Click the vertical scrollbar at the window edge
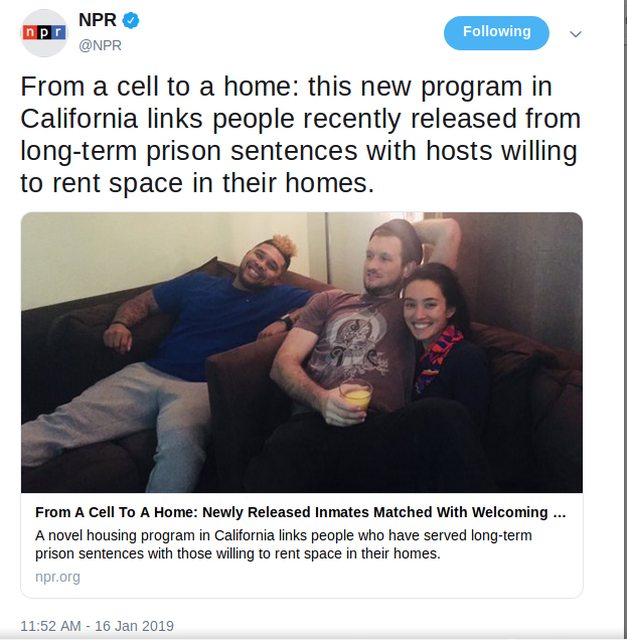The image size is (627, 640). coord(625,320)
